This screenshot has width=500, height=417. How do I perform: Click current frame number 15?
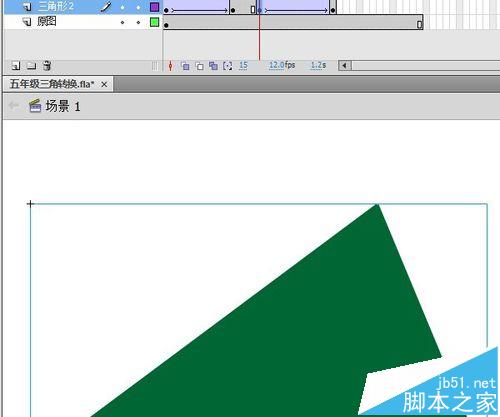click(x=243, y=65)
